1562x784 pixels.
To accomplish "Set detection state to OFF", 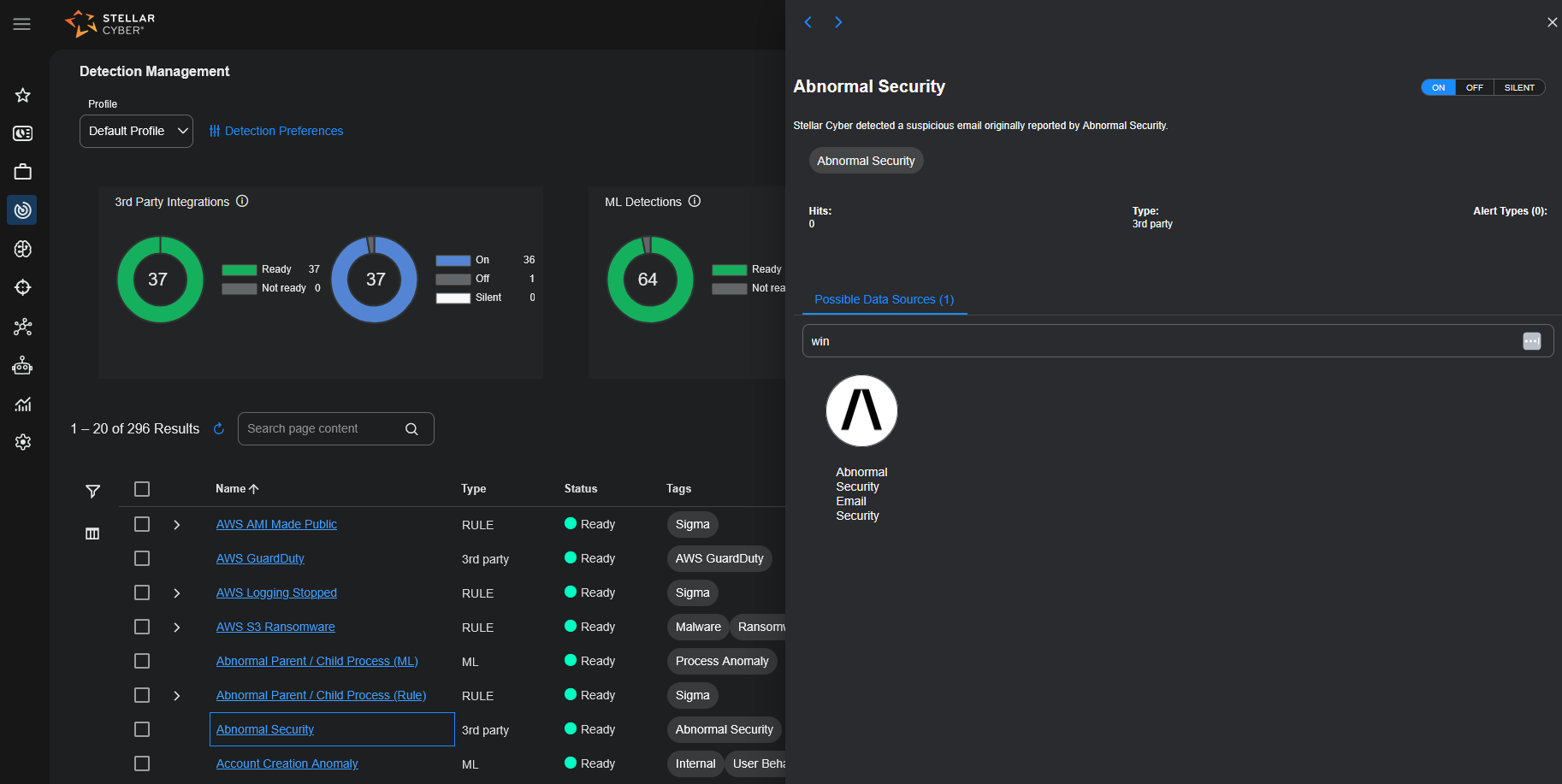I will coord(1475,87).
